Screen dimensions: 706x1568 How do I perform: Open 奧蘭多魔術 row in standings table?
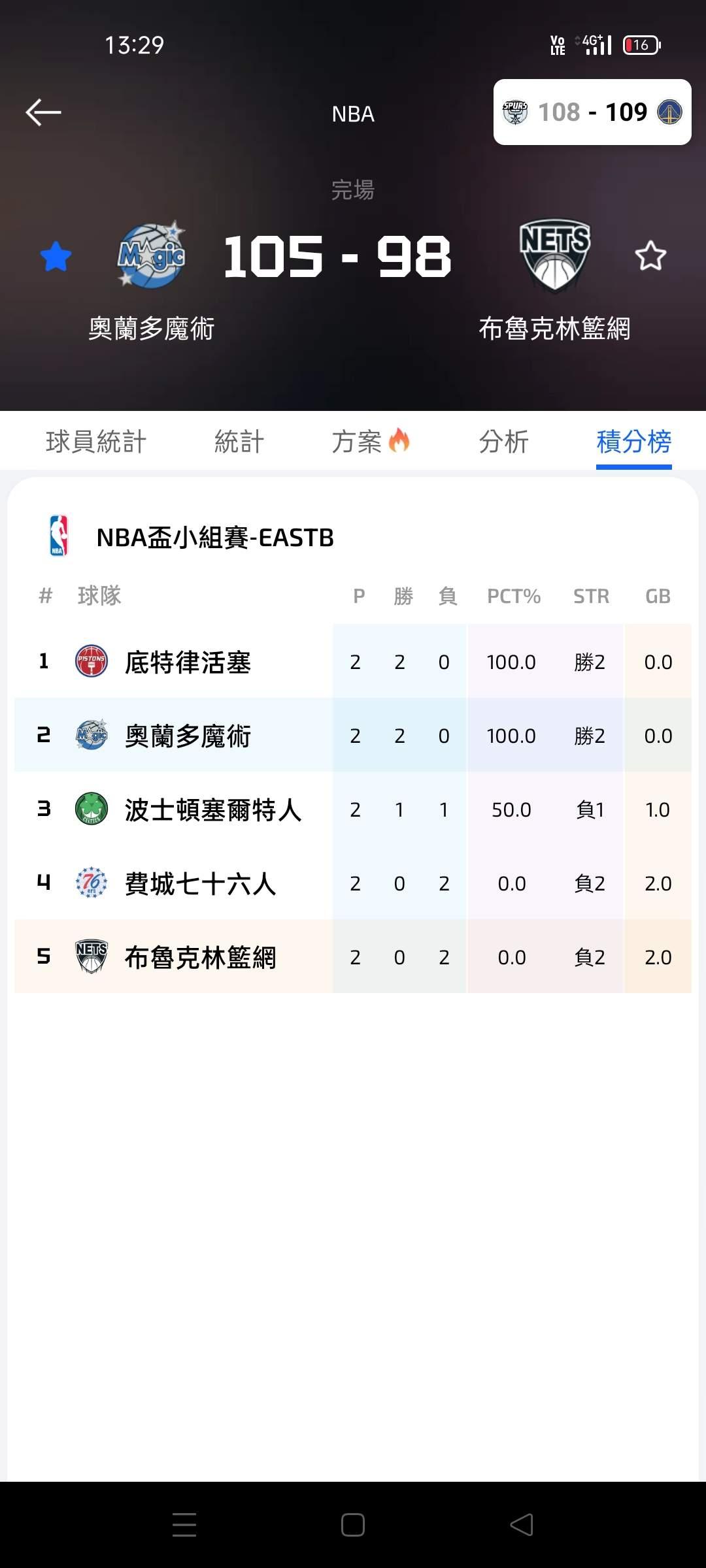[188, 736]
